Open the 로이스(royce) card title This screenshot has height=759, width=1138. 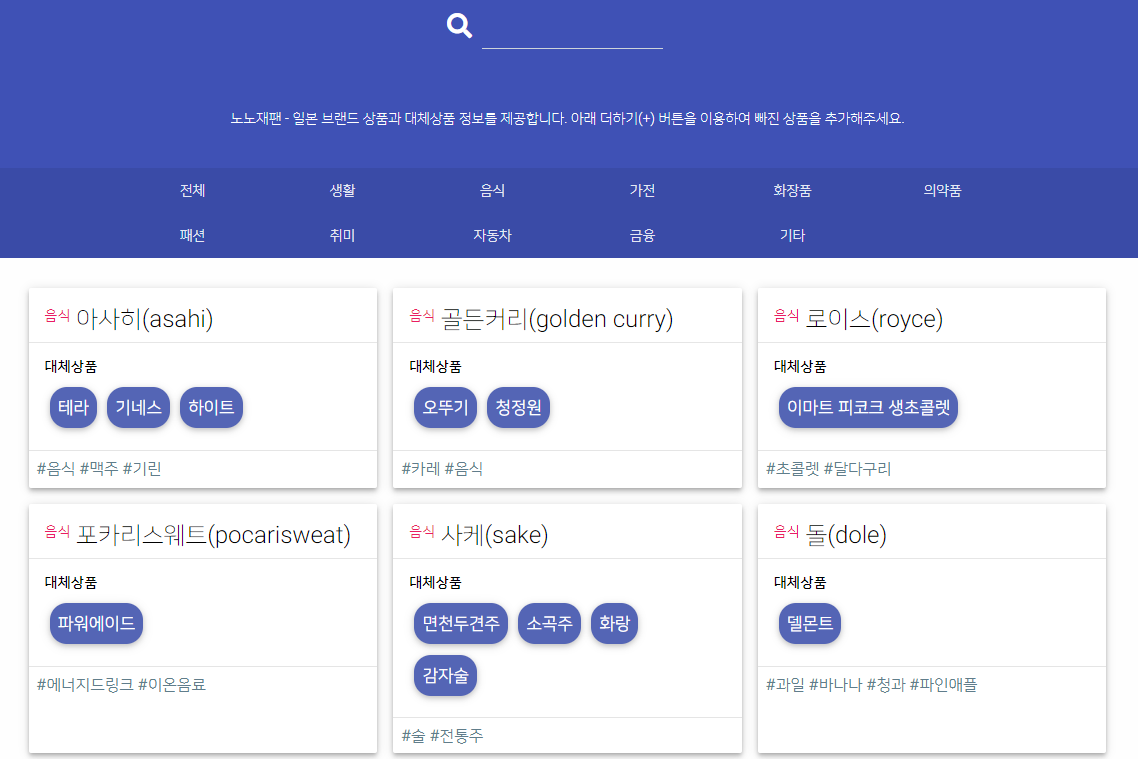874,319
